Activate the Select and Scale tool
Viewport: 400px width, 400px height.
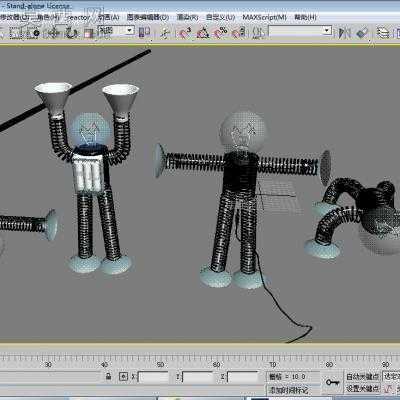point(89,33)
